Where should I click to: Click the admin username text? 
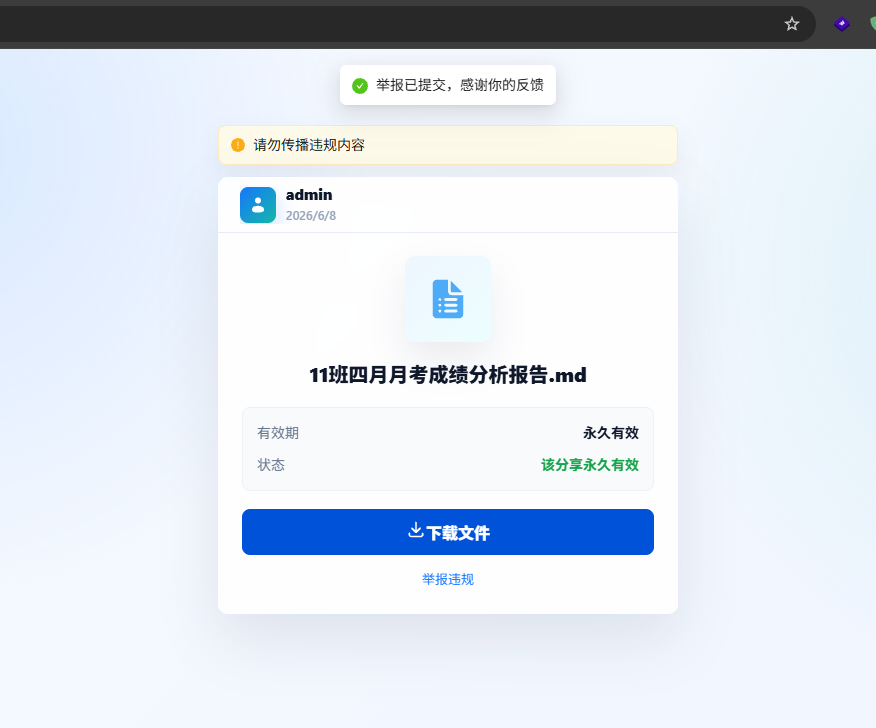point(309,195)
